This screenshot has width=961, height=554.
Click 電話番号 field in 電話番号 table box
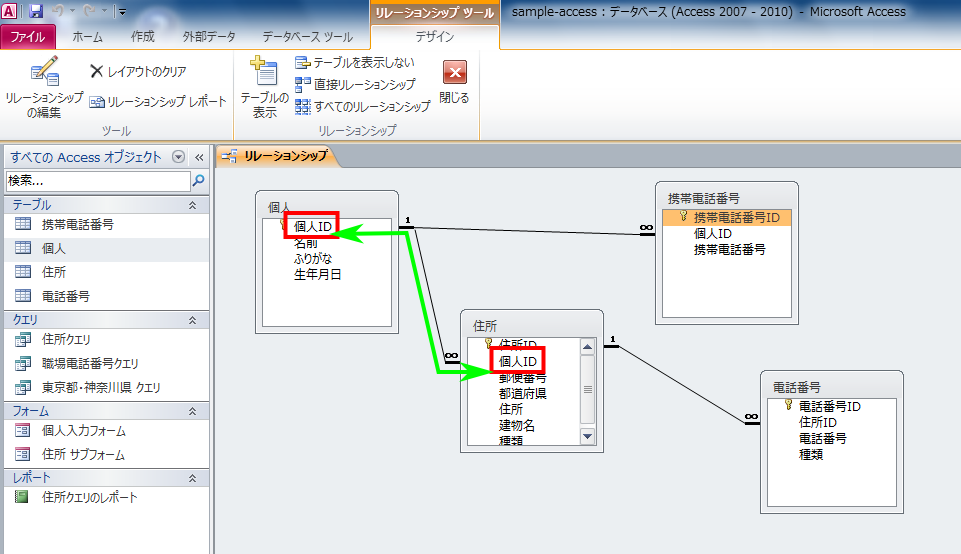pyautogui.click(x=822, y=438)
